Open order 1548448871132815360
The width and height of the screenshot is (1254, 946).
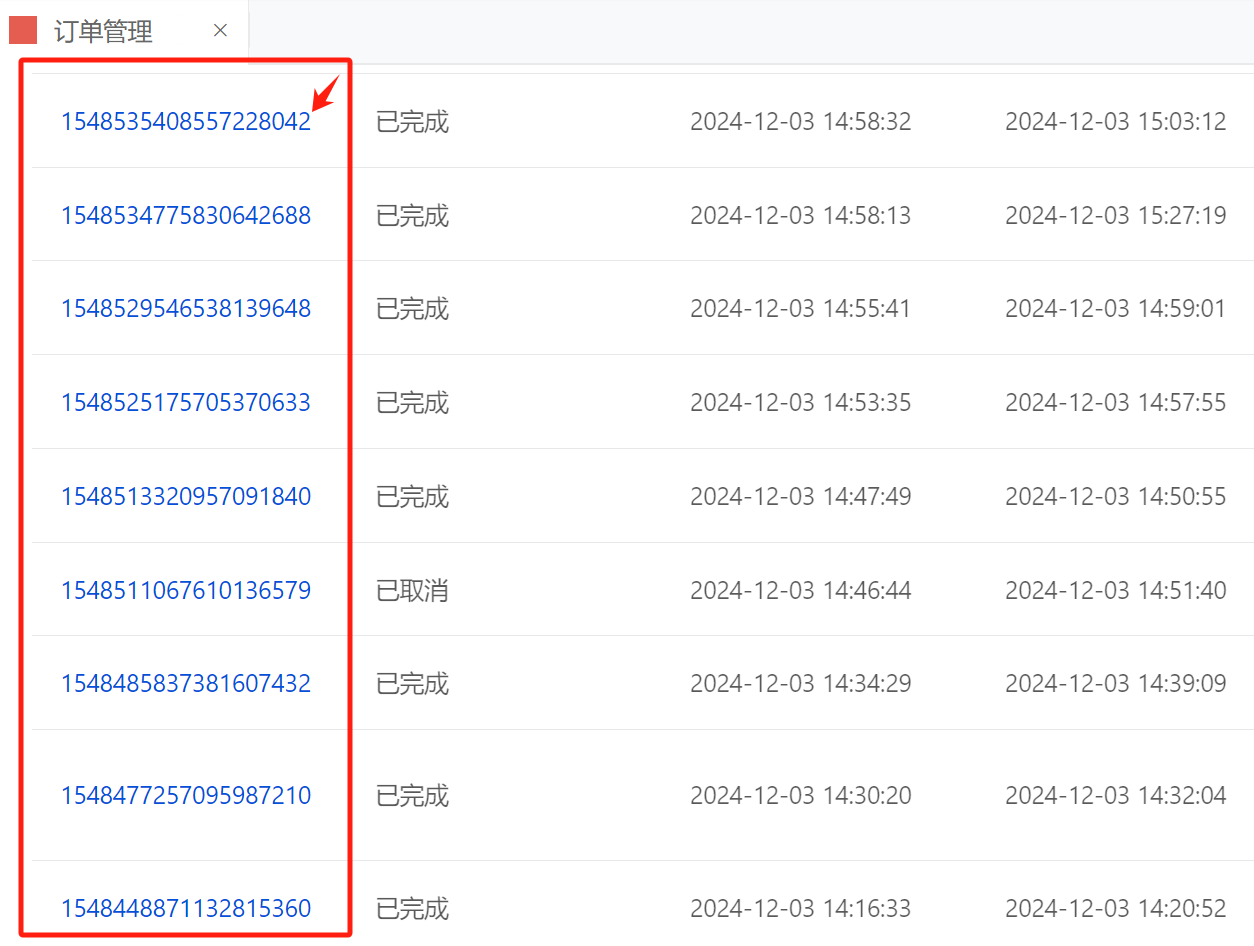pos(186,909)
